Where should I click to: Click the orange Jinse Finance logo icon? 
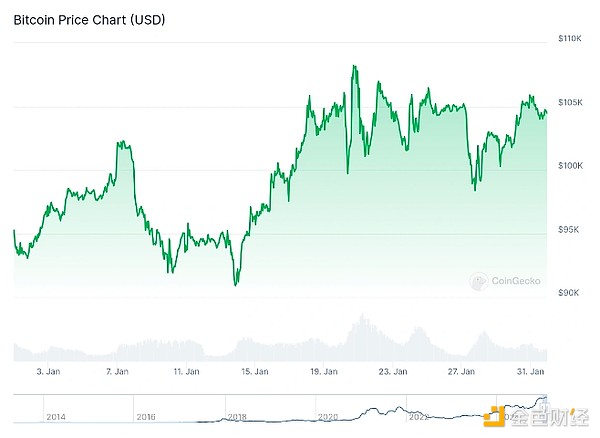point(493,417)
